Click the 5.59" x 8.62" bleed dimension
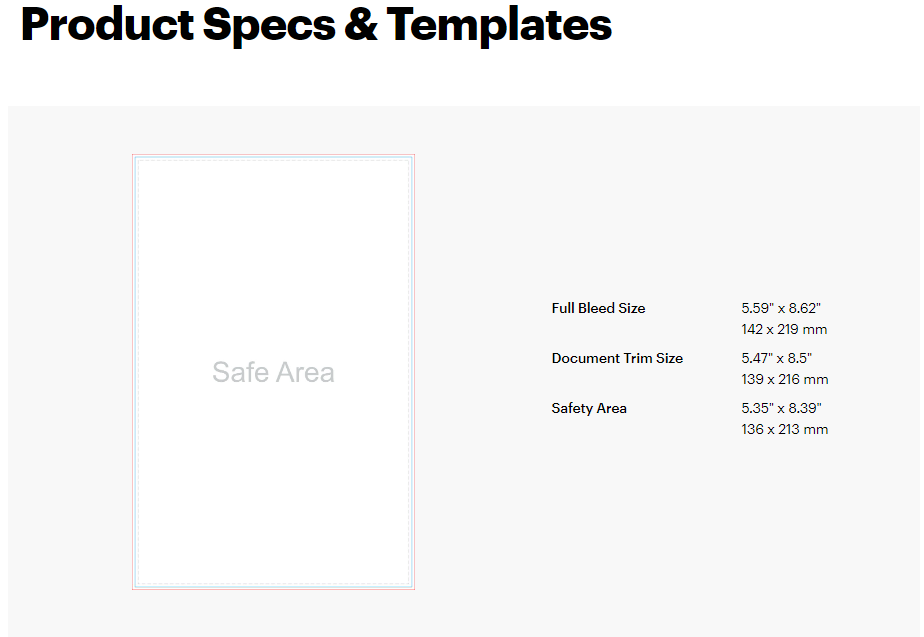Viewport: 924px width, 637px height. point(781,308)
